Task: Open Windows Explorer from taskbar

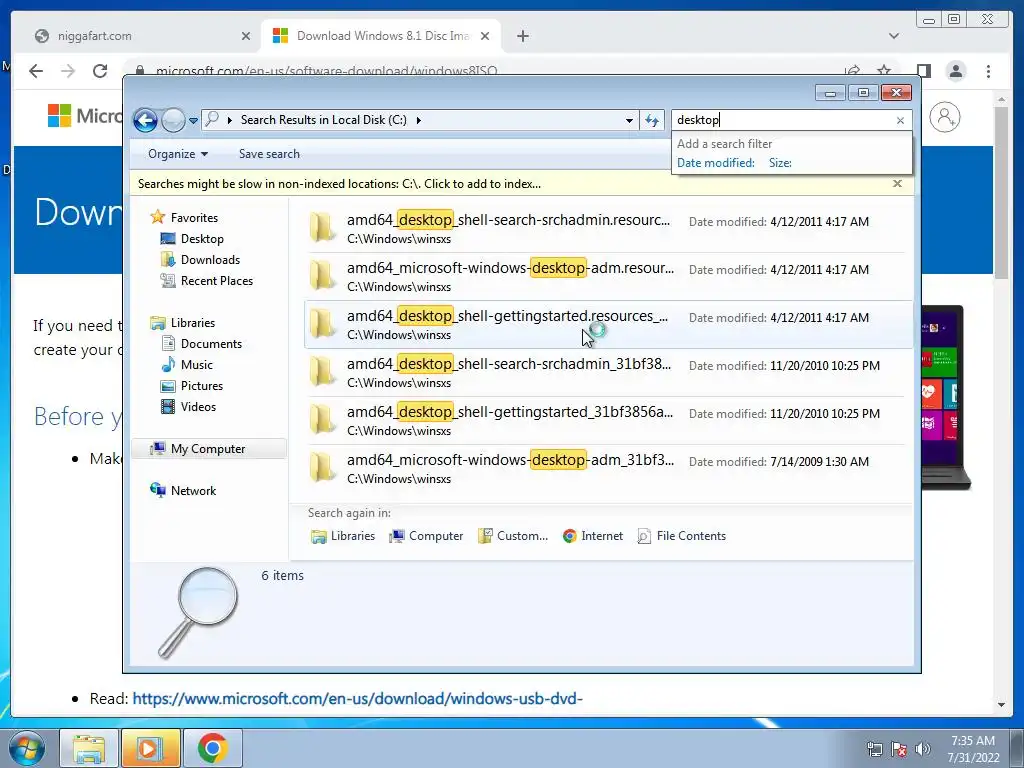Action: [x=89, y=748]
